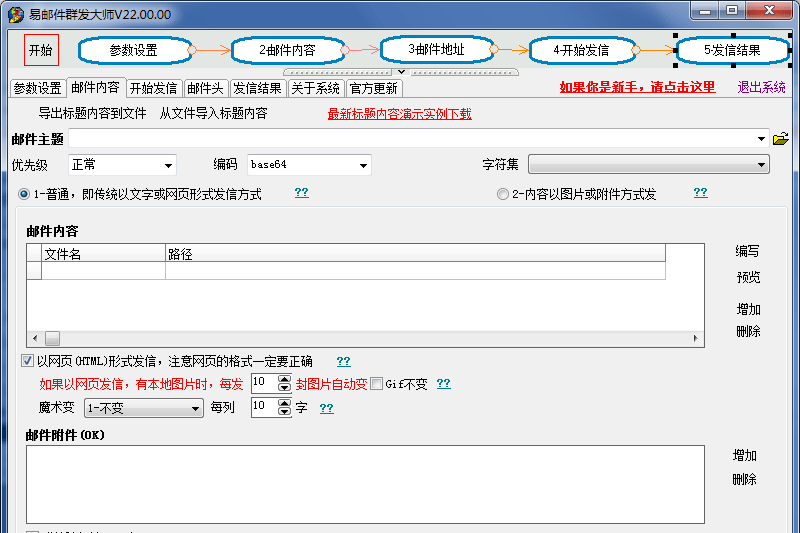Uncheck 以网页(HTML)形式发信 checkbox
Viewport: 800px width, 533px height.
click(28, 361)
